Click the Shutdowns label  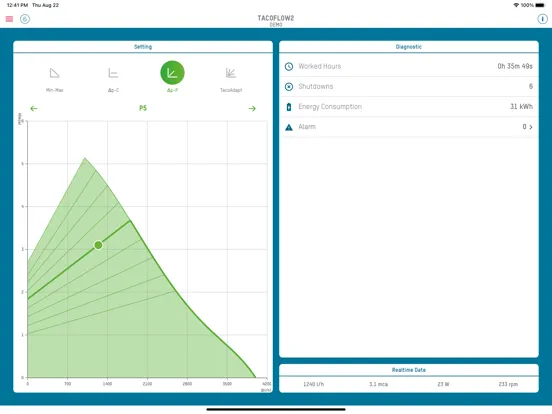pos(316,87)
